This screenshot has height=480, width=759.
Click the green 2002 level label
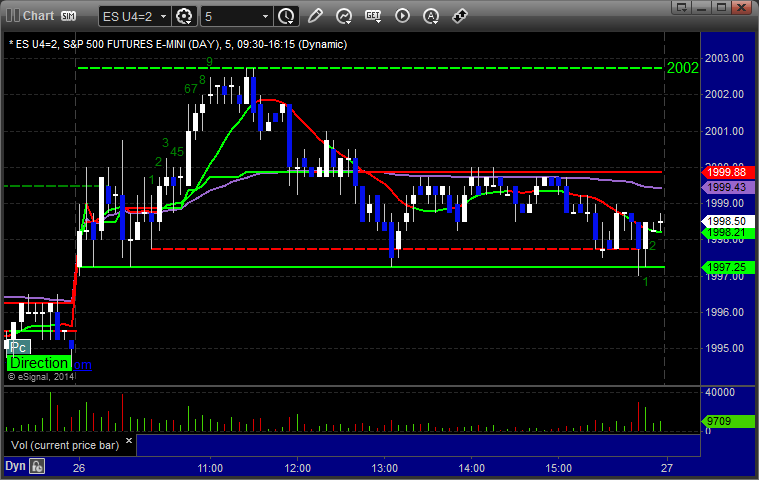(683, 68)
